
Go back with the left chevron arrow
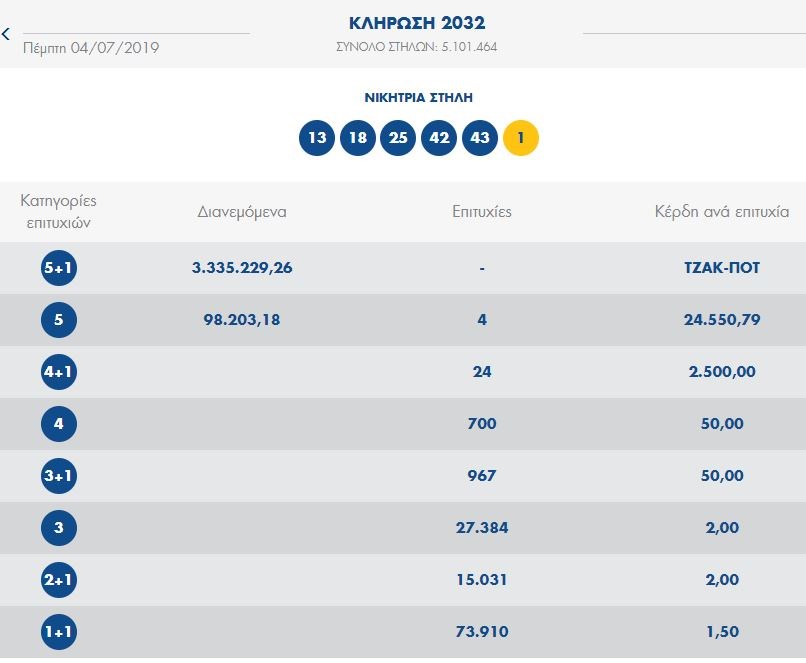pyautogui.click(x=6, y=34)
